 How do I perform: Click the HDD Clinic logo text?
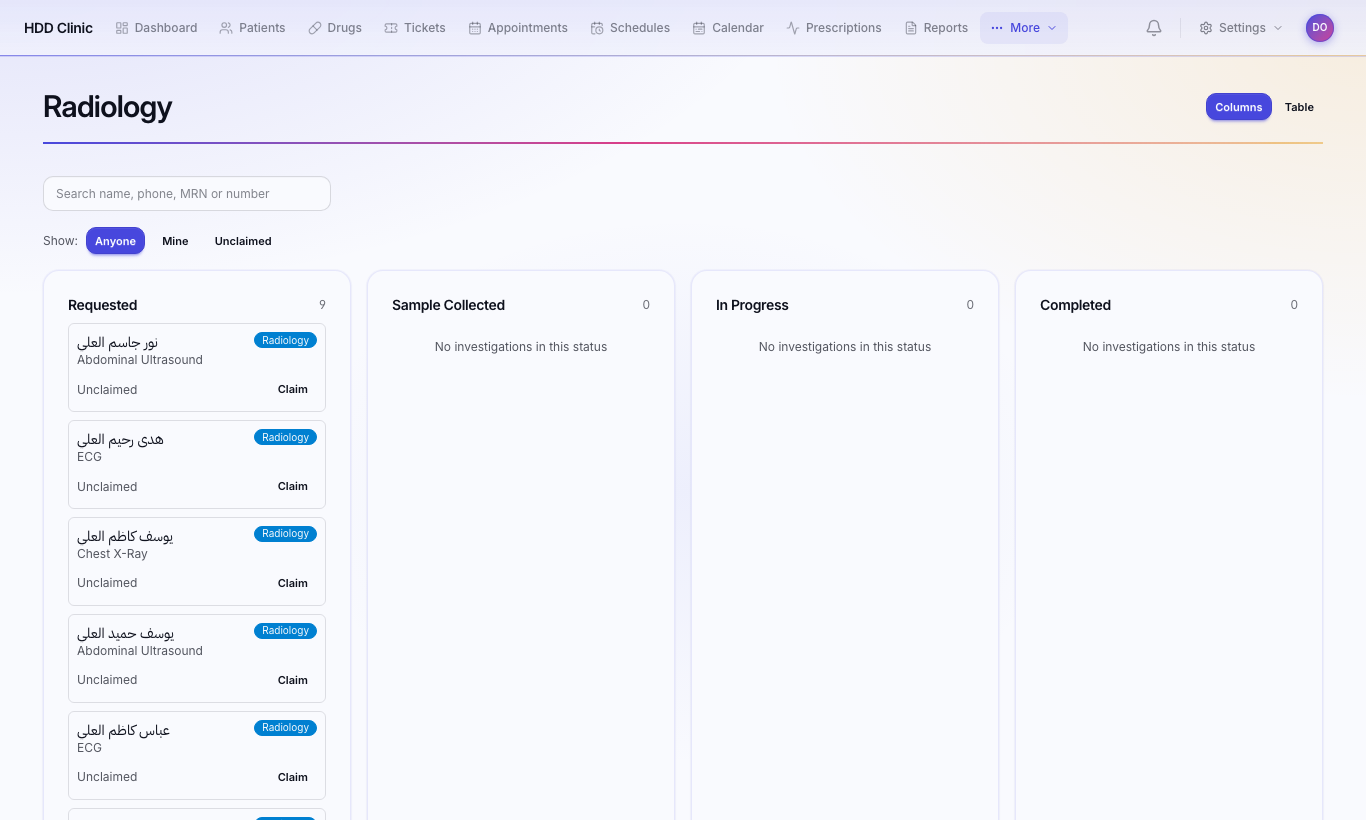tap(58, 28)
